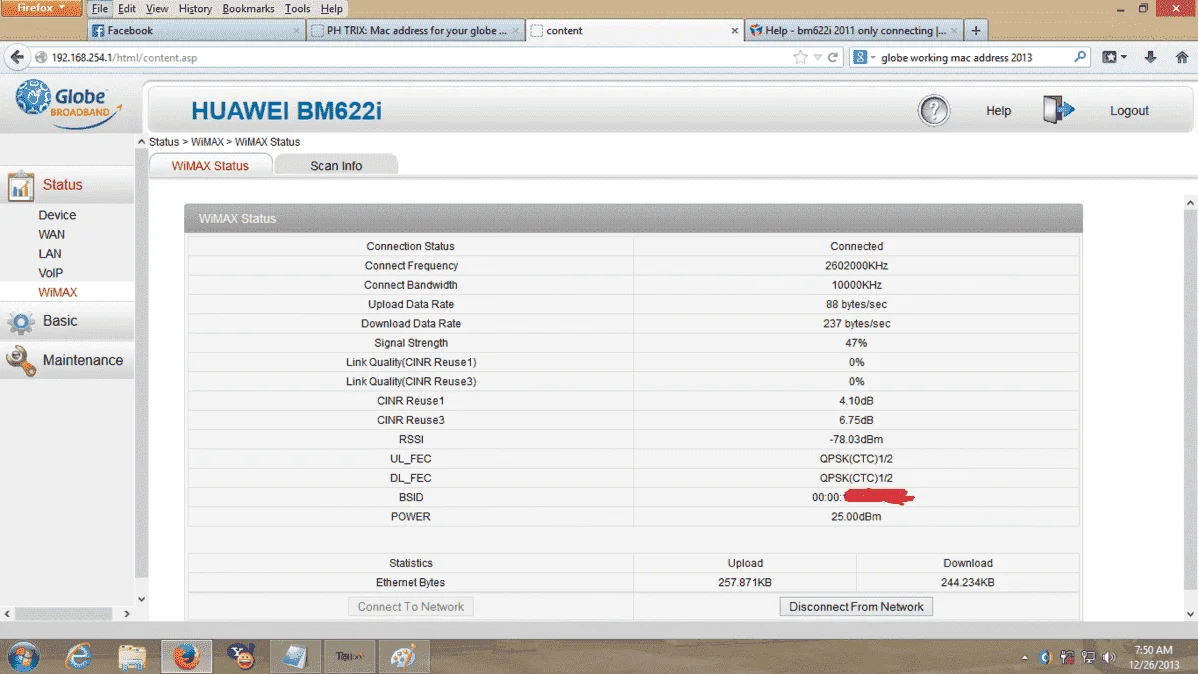
Task: Click content pane scroll down arrow
Action: [1190, 614]
